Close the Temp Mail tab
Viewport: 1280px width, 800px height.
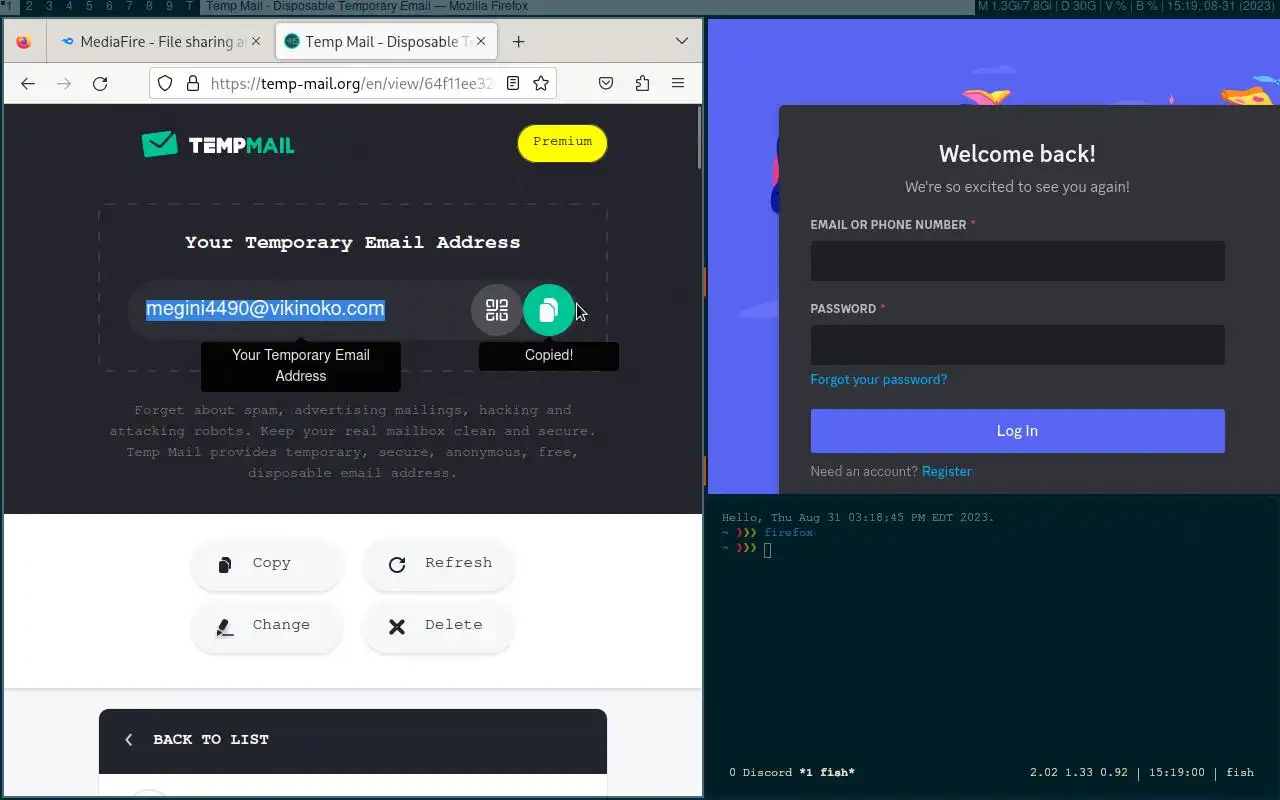point(481,42)
